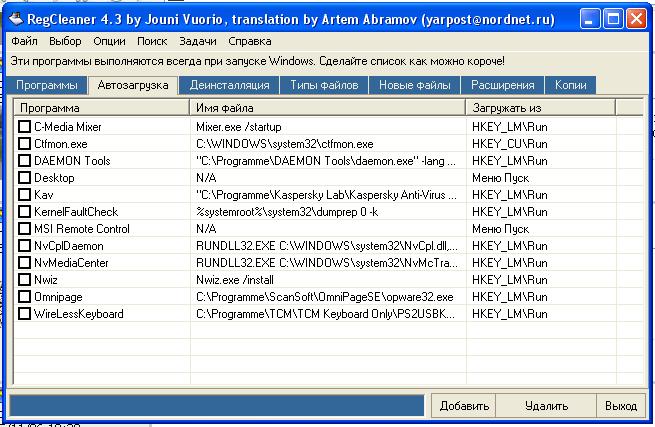Sort by the Загружать из column header

click(x=541, y=108)
